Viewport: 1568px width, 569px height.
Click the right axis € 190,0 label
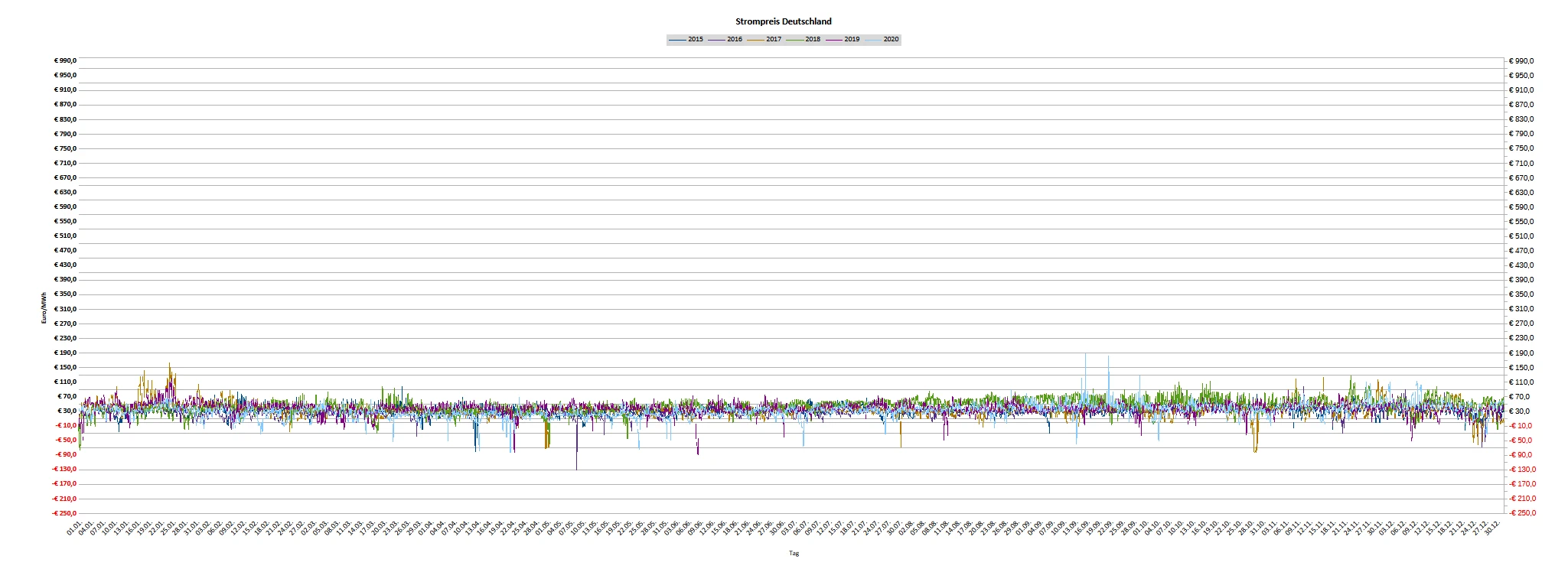pos(1521,353)
